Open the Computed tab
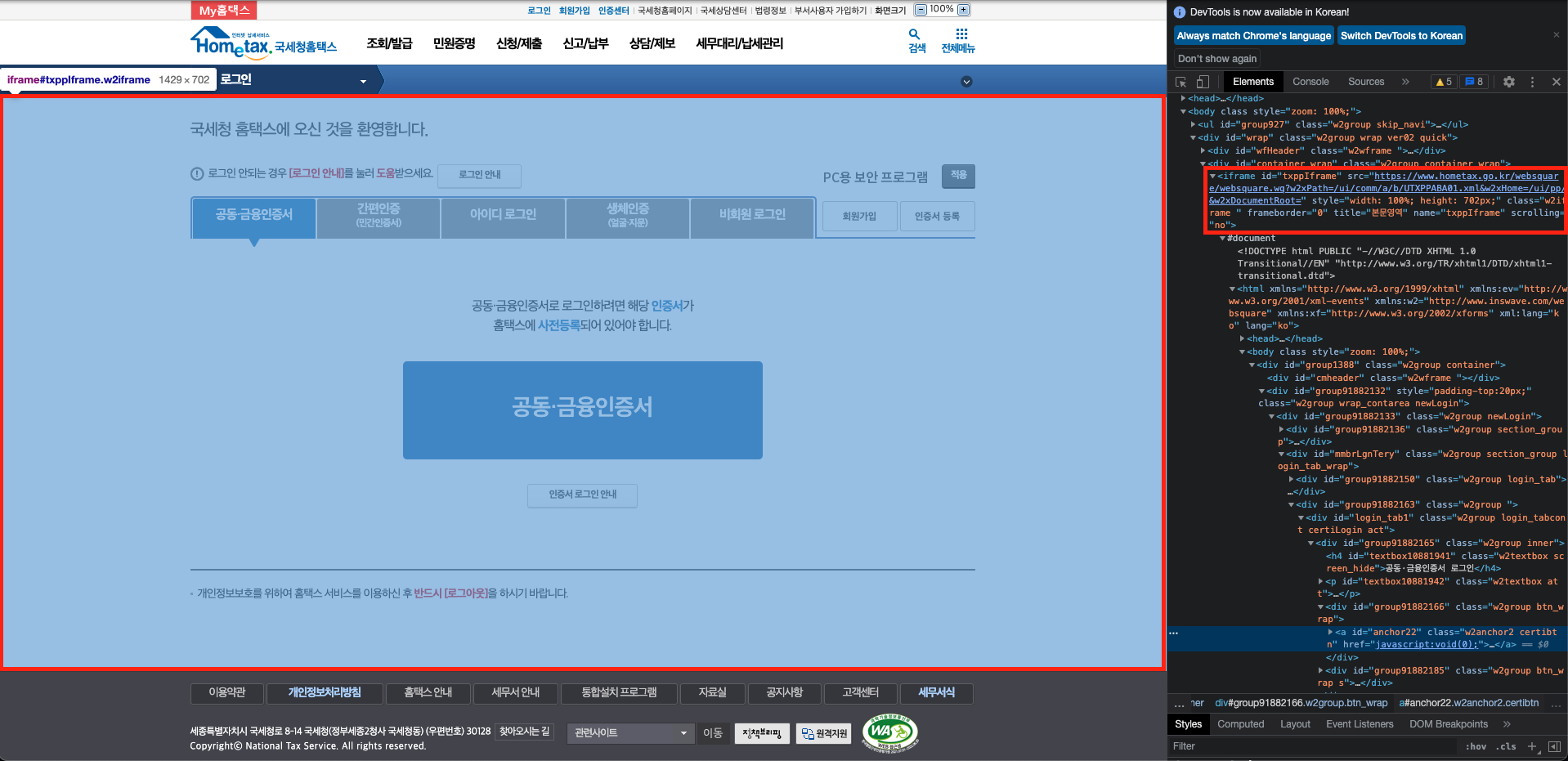Image resolution: width=1568 pixels, height=761 pixels. [1240, 724]
